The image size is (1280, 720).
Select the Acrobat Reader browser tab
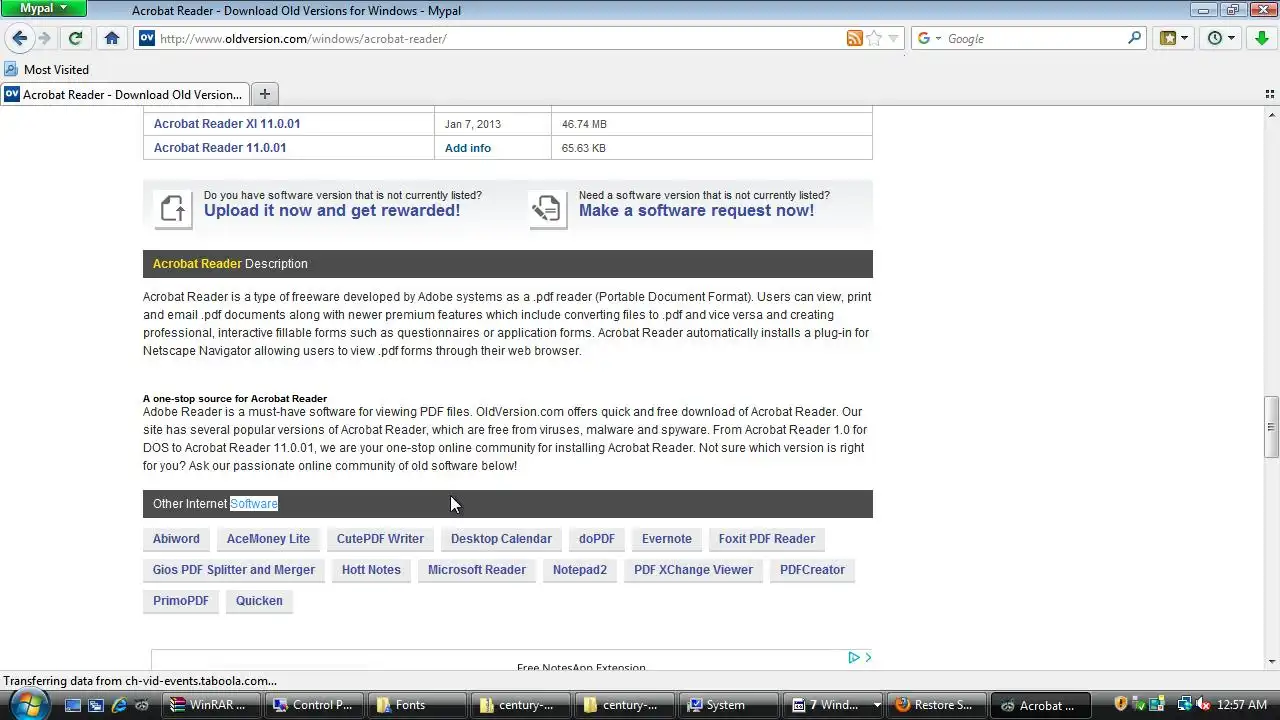(124, 94)
